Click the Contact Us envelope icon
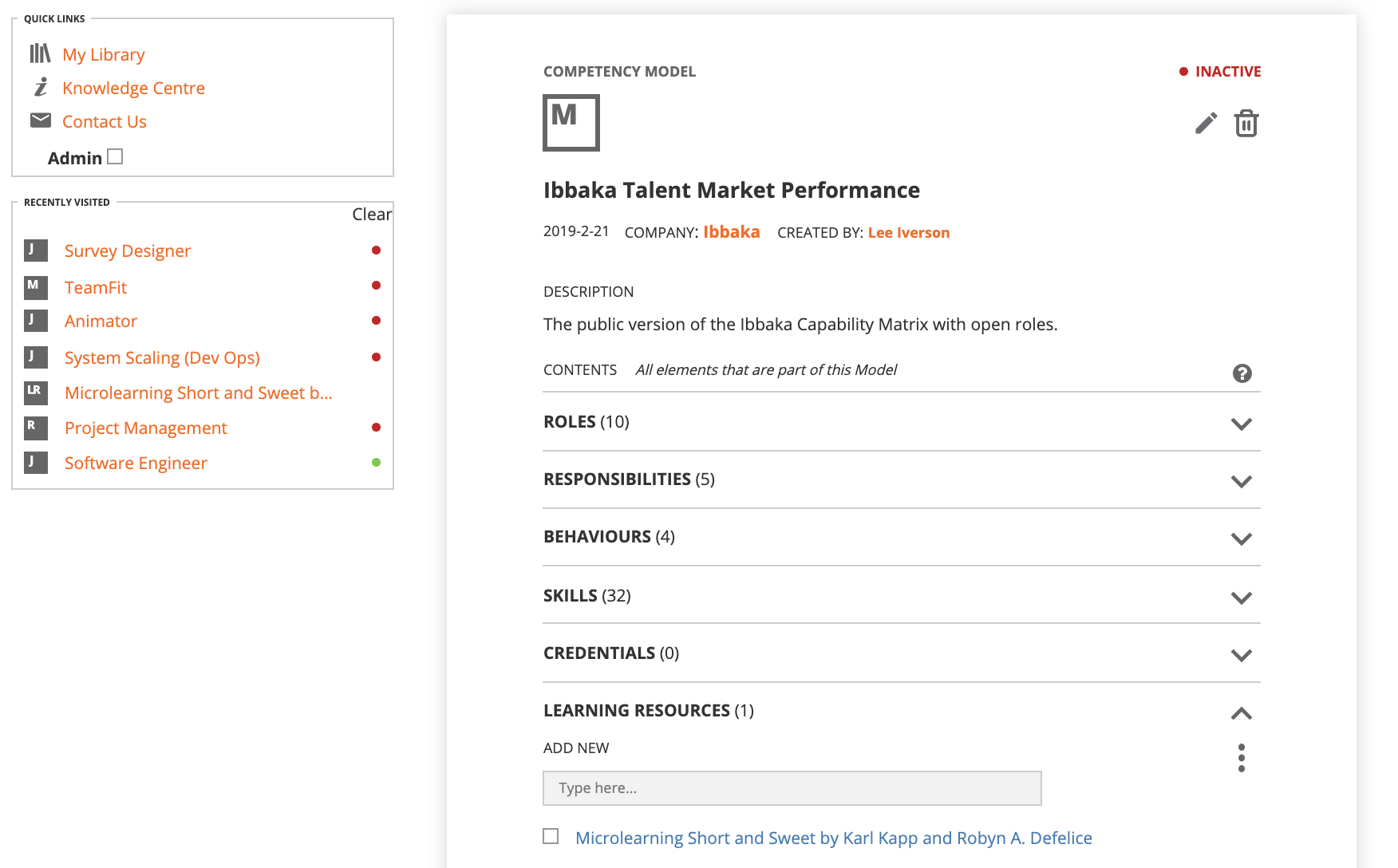1398x868 pixels. [40, 120]
